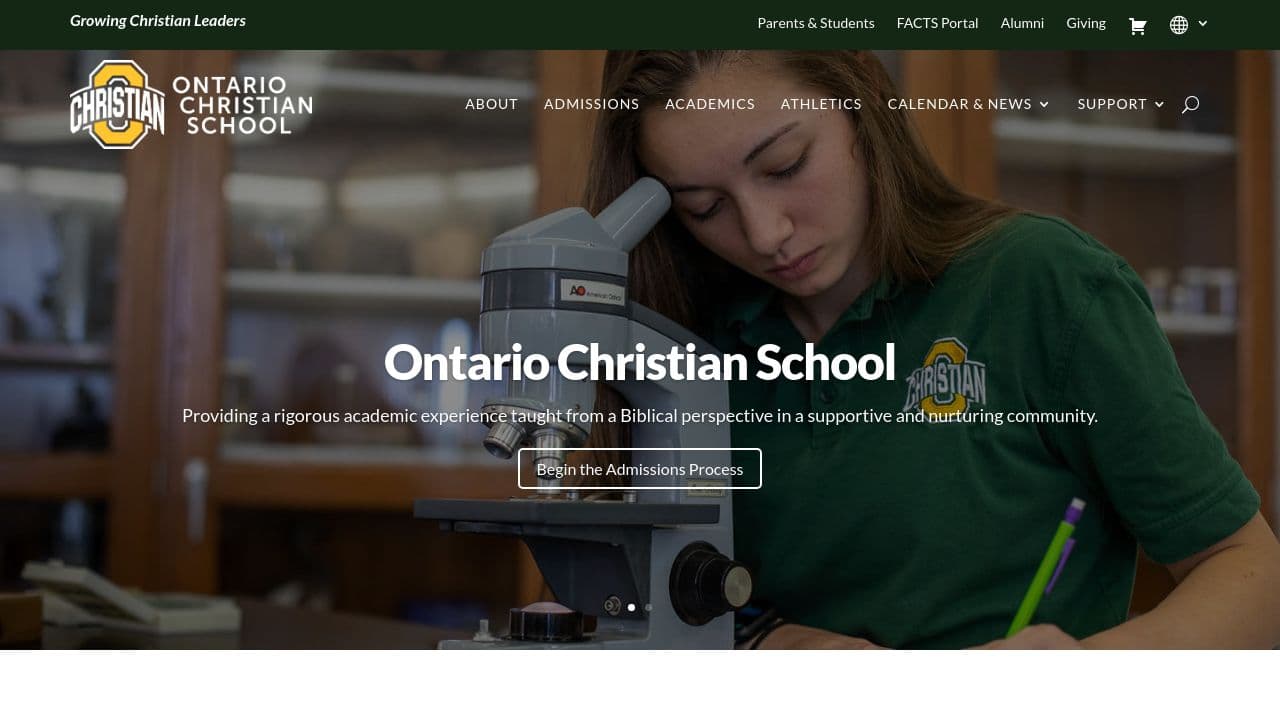The height and width of the screenshot is (720, 1280).
Task: Open the ATHLETICS menu
Action: pos(821,104)
